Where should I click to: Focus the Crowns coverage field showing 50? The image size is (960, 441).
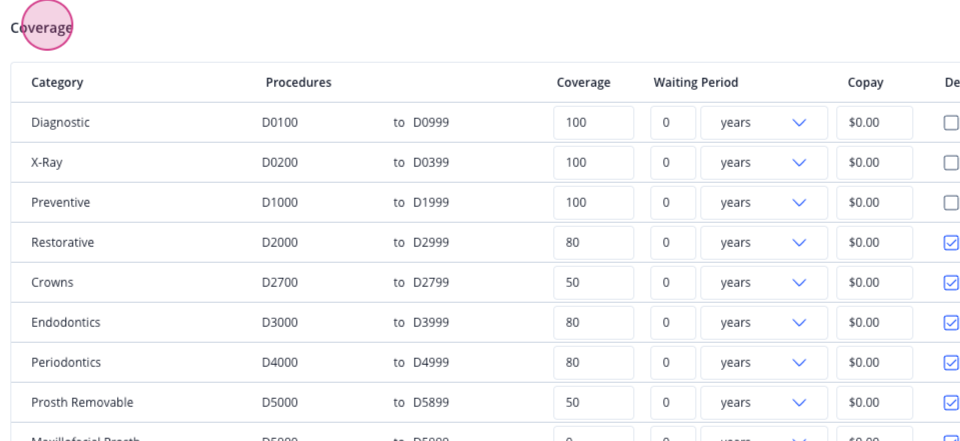click(594, 282)
